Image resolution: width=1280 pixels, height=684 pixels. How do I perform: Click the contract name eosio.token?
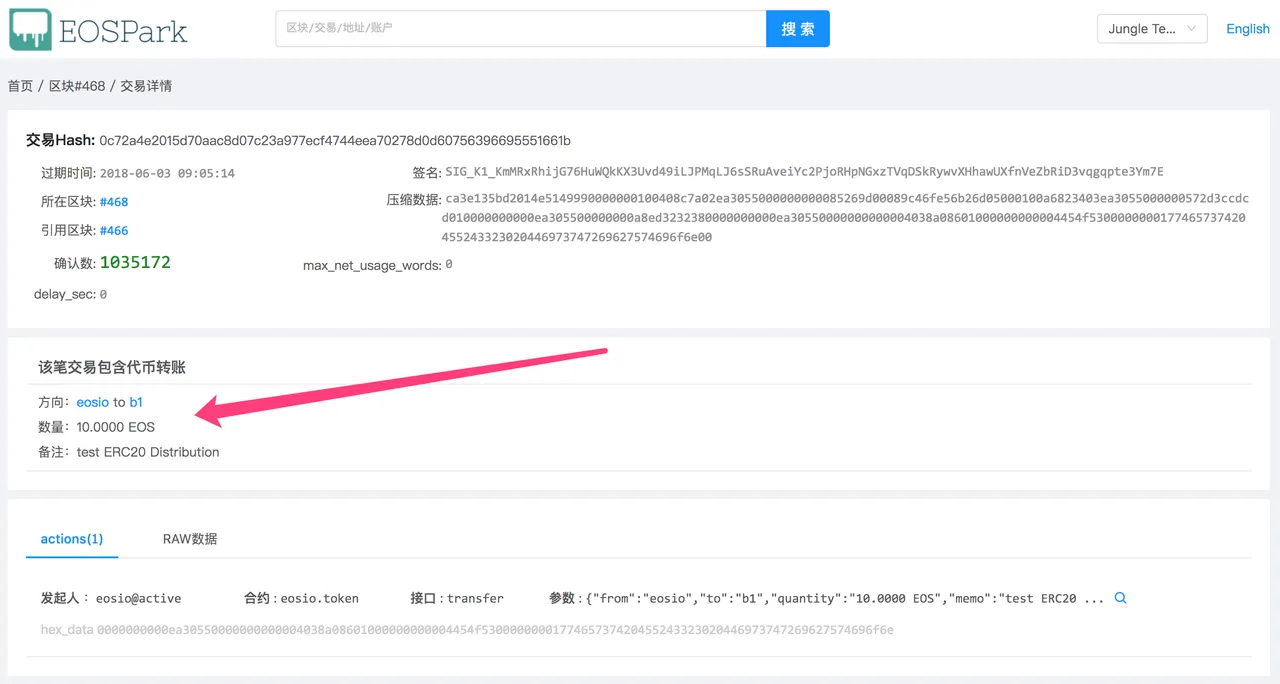(x=319, y=599)
